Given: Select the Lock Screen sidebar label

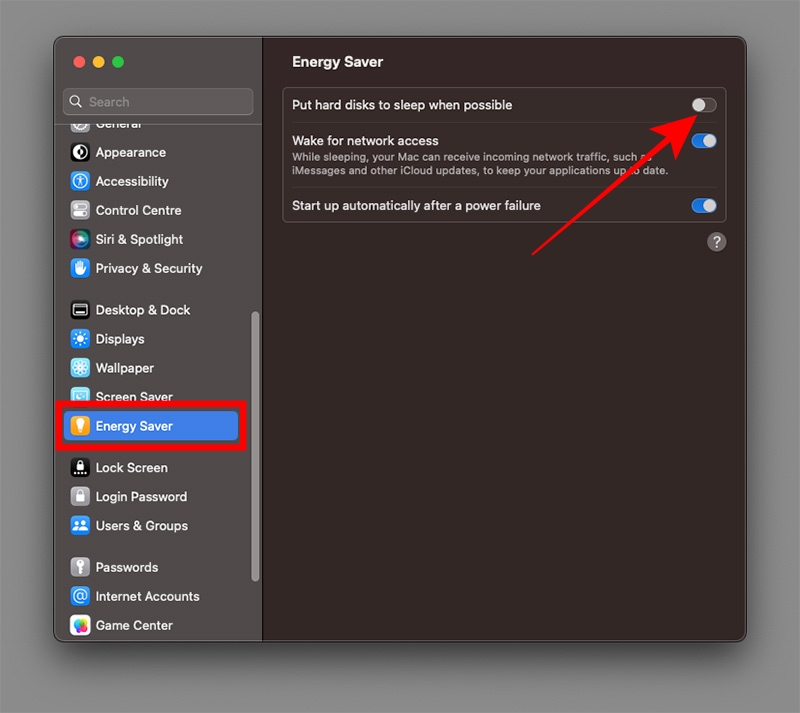Looking at the screenshot, I should tap(131, 468).
